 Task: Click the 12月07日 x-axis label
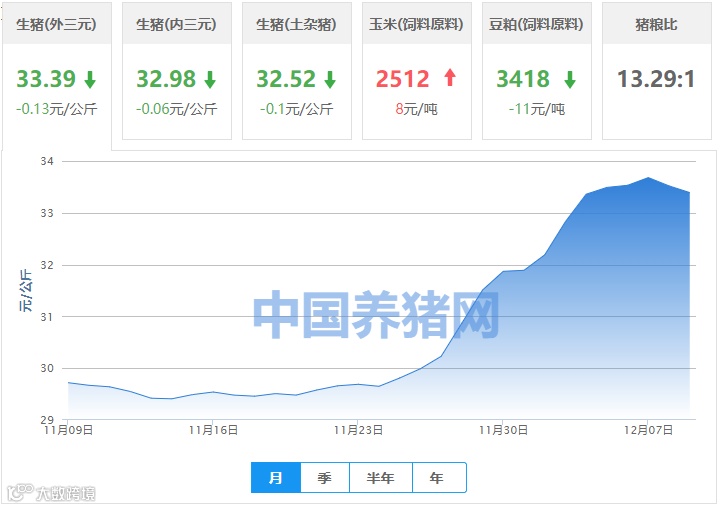[x=648, y=430]
